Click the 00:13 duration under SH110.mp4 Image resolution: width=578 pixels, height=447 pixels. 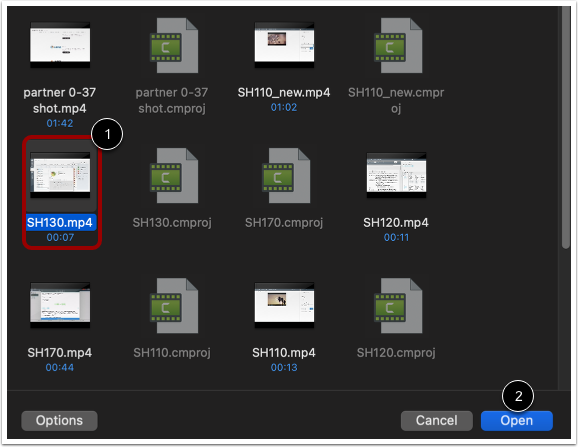click(x=284, y=367)
